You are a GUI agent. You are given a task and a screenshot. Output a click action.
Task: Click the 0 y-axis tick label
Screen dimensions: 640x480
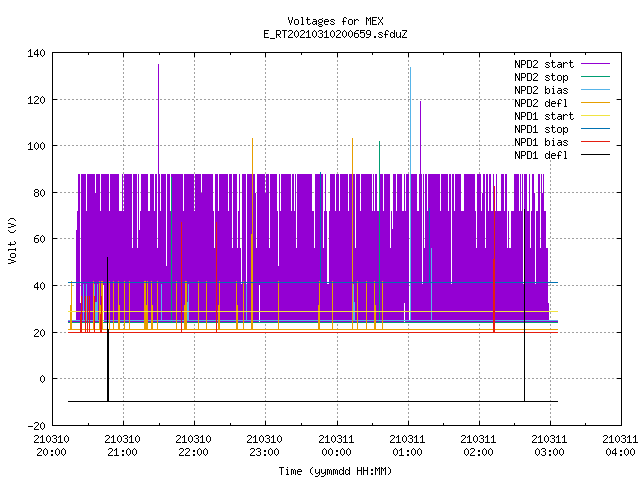[x=42, y=379]
